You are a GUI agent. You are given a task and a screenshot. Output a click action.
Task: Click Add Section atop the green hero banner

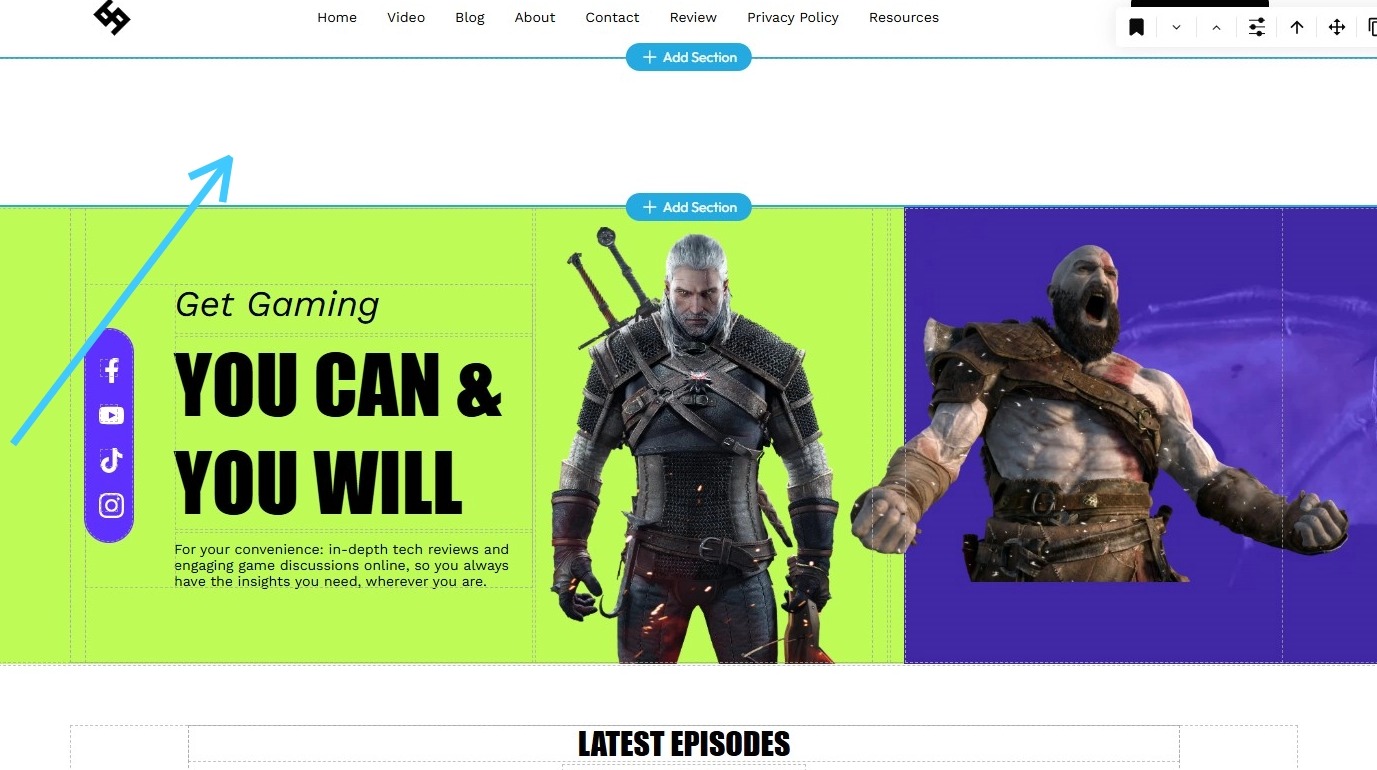689,207
